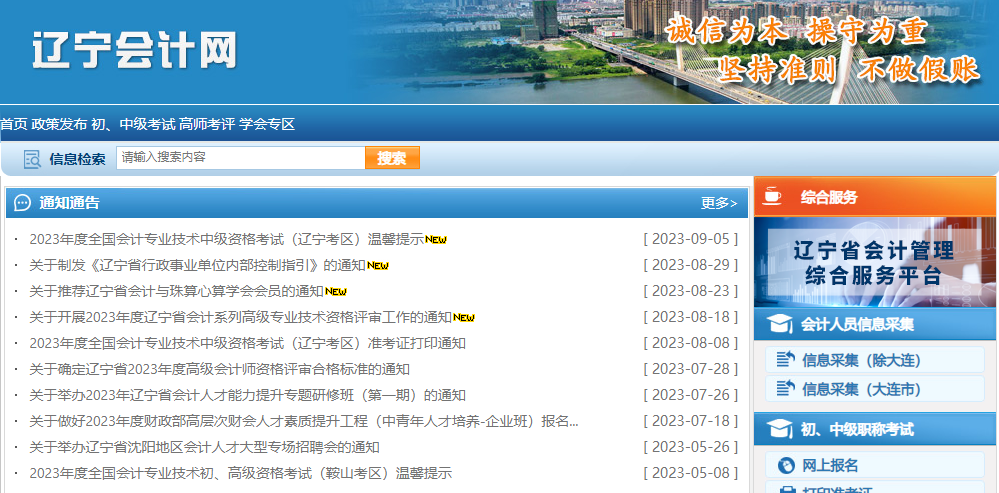Click the date [ 2023-08-29 ]
The image size is (999, 493).
[x=691, y=265]
